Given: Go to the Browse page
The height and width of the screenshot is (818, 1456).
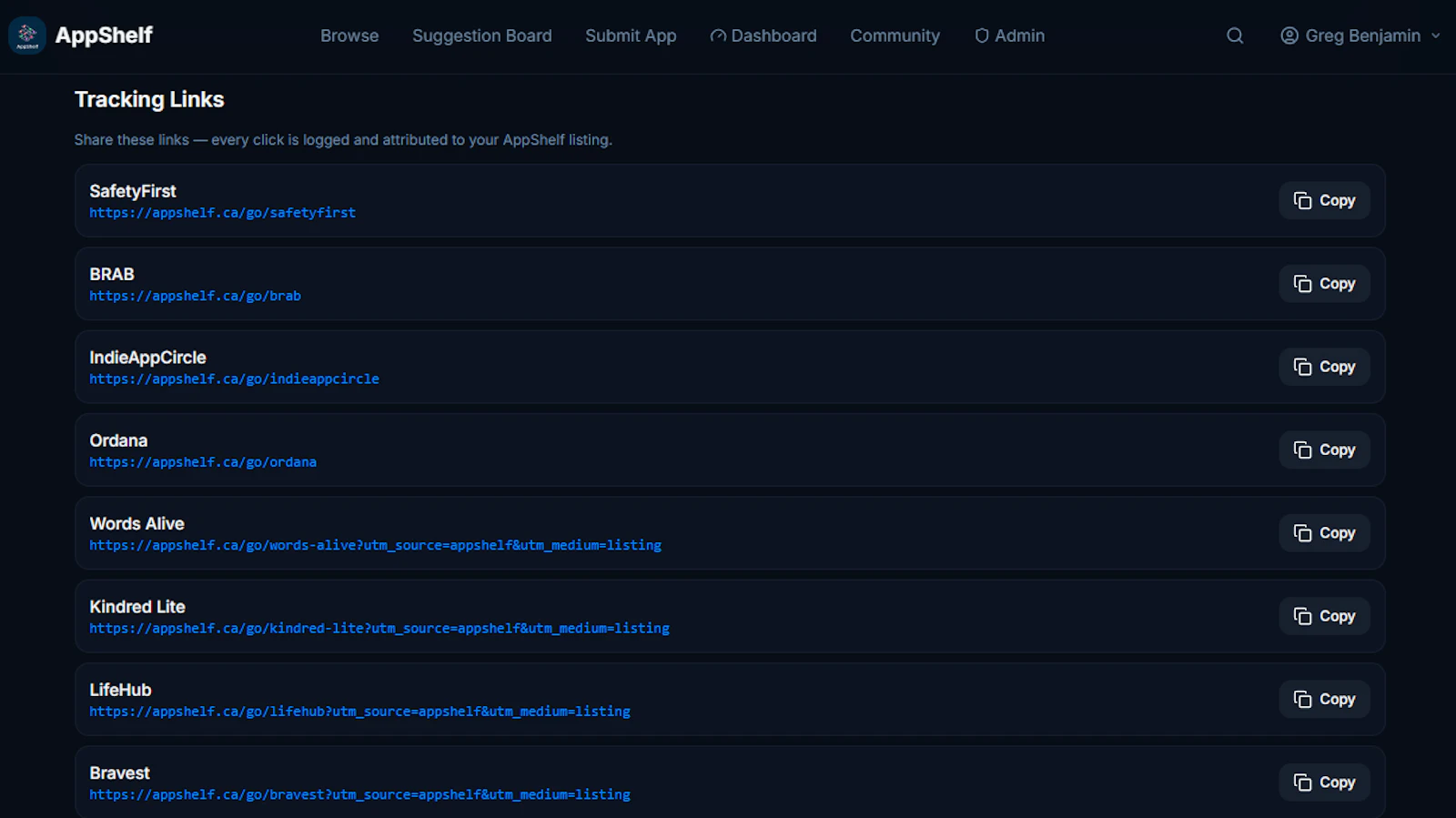Looking at the screenshot, I should click(x=349, y=35).
